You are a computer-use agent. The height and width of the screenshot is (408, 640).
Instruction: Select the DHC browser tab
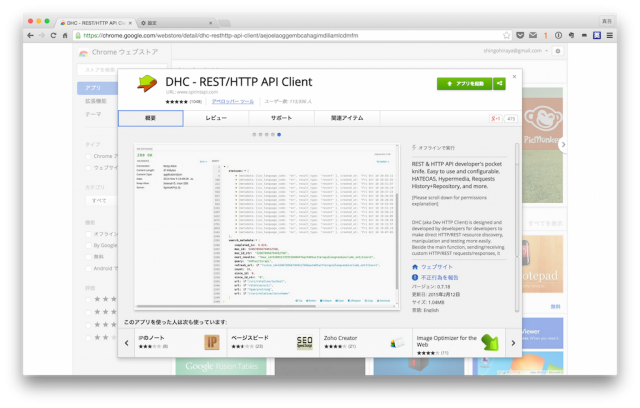[x=96, y=23]
